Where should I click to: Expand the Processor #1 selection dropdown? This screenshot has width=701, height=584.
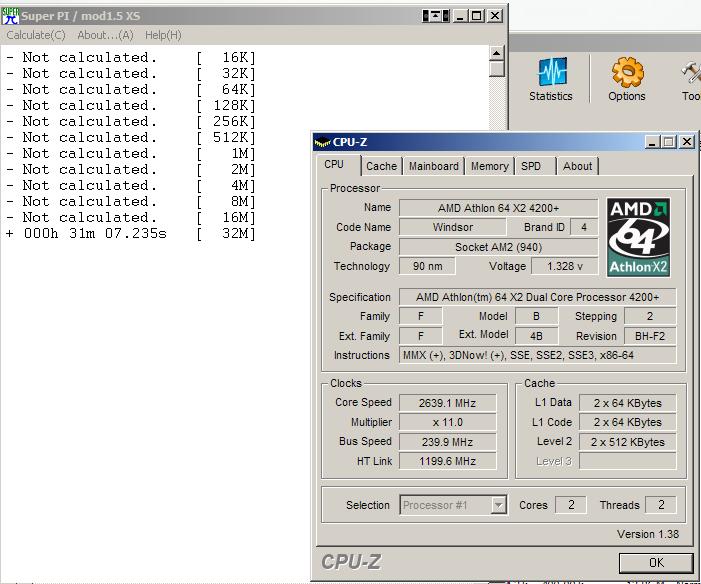[498, 505]
